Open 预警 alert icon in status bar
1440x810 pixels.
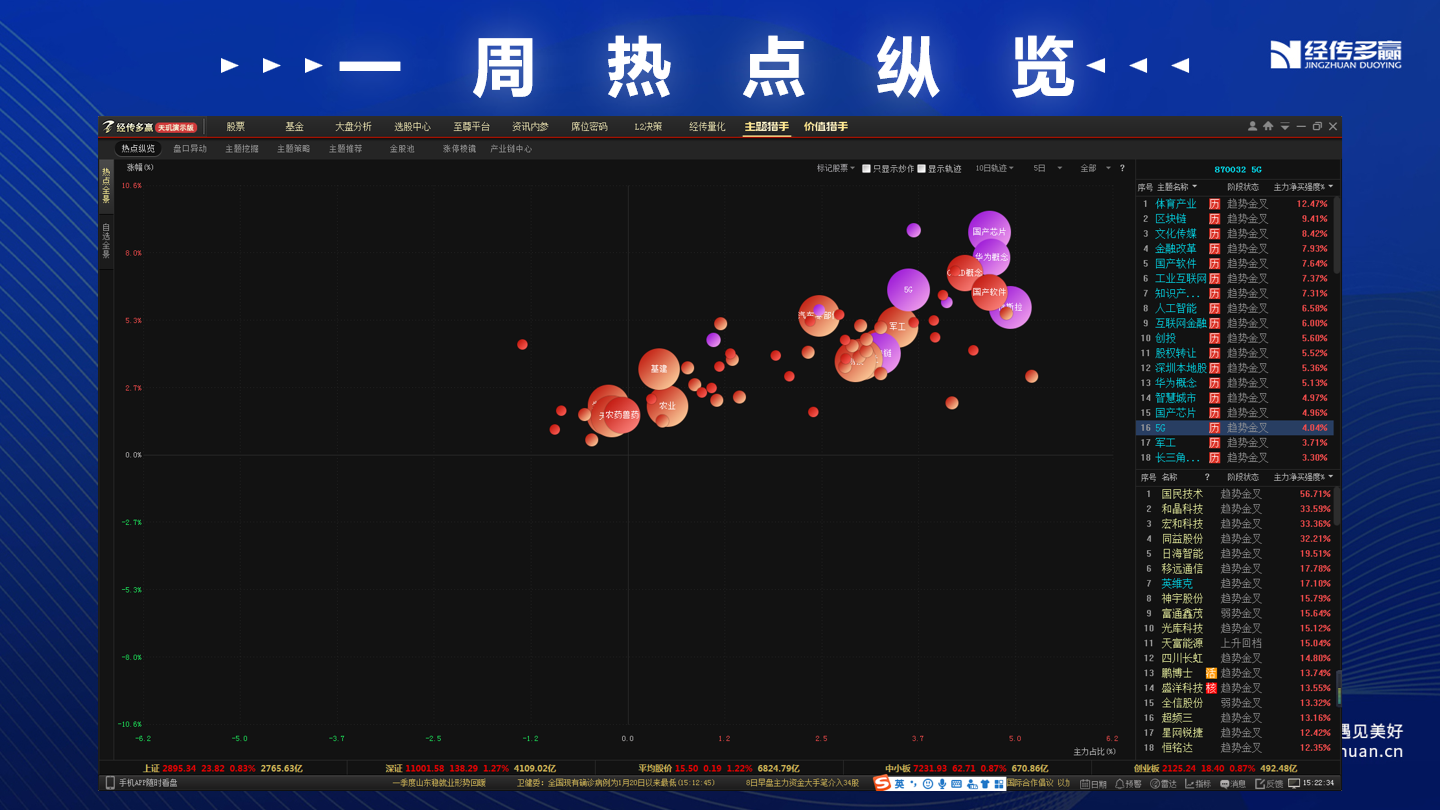tap(1121, 784)
